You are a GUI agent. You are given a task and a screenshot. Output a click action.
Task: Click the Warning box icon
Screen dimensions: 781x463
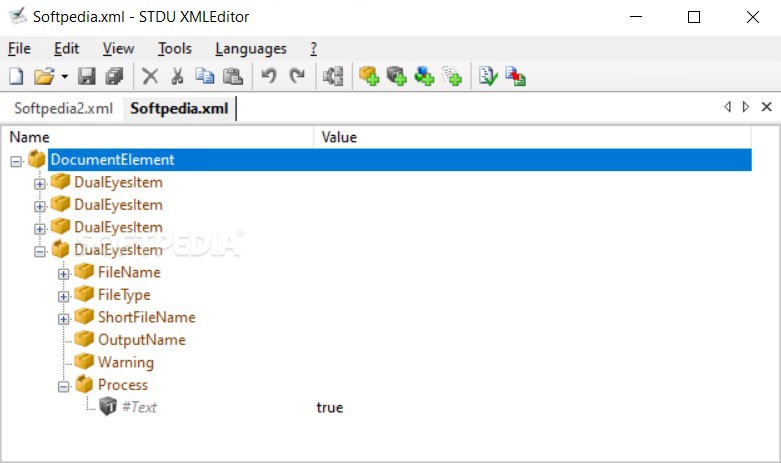coord(84,361)
